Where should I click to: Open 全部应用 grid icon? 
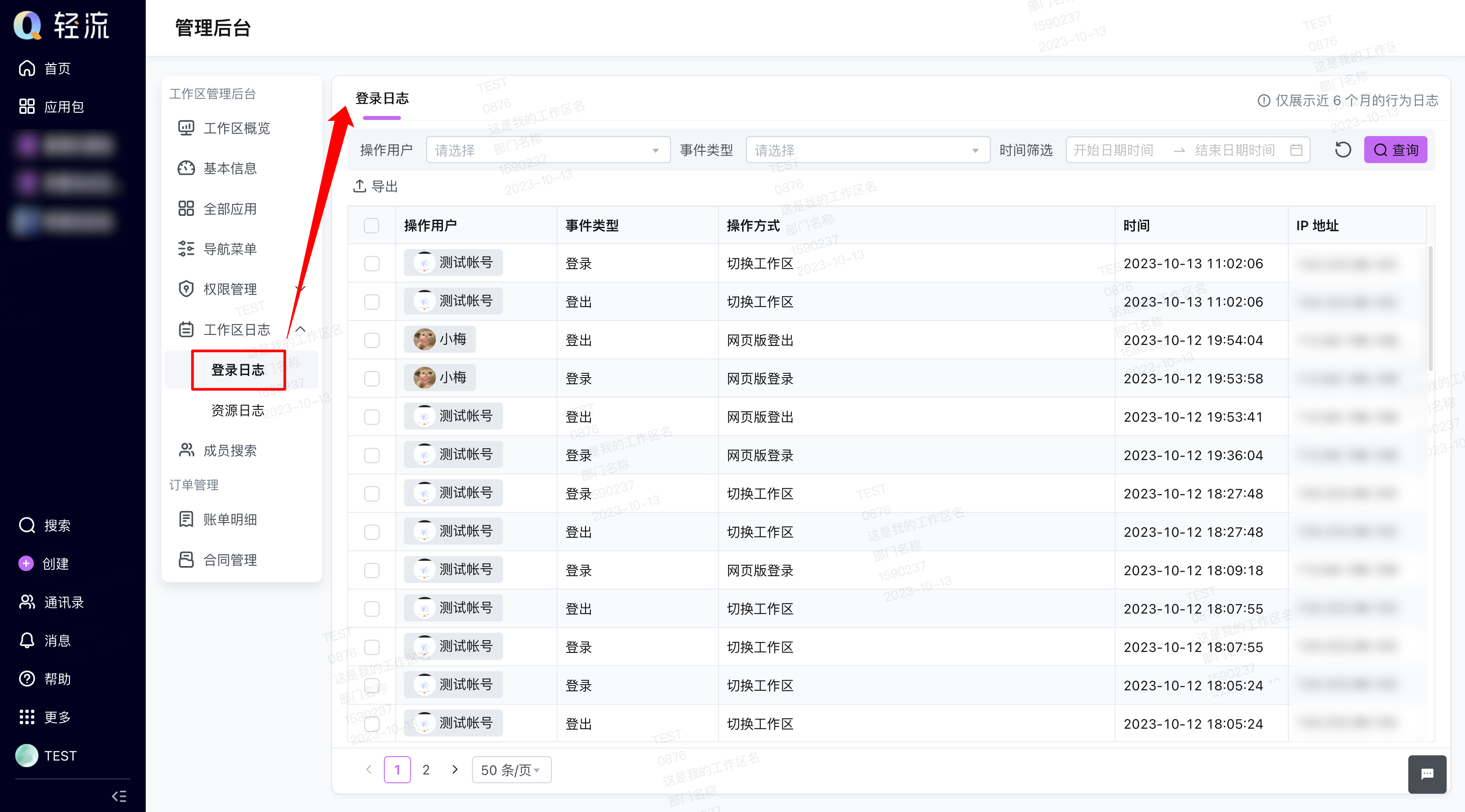(186, 209)
